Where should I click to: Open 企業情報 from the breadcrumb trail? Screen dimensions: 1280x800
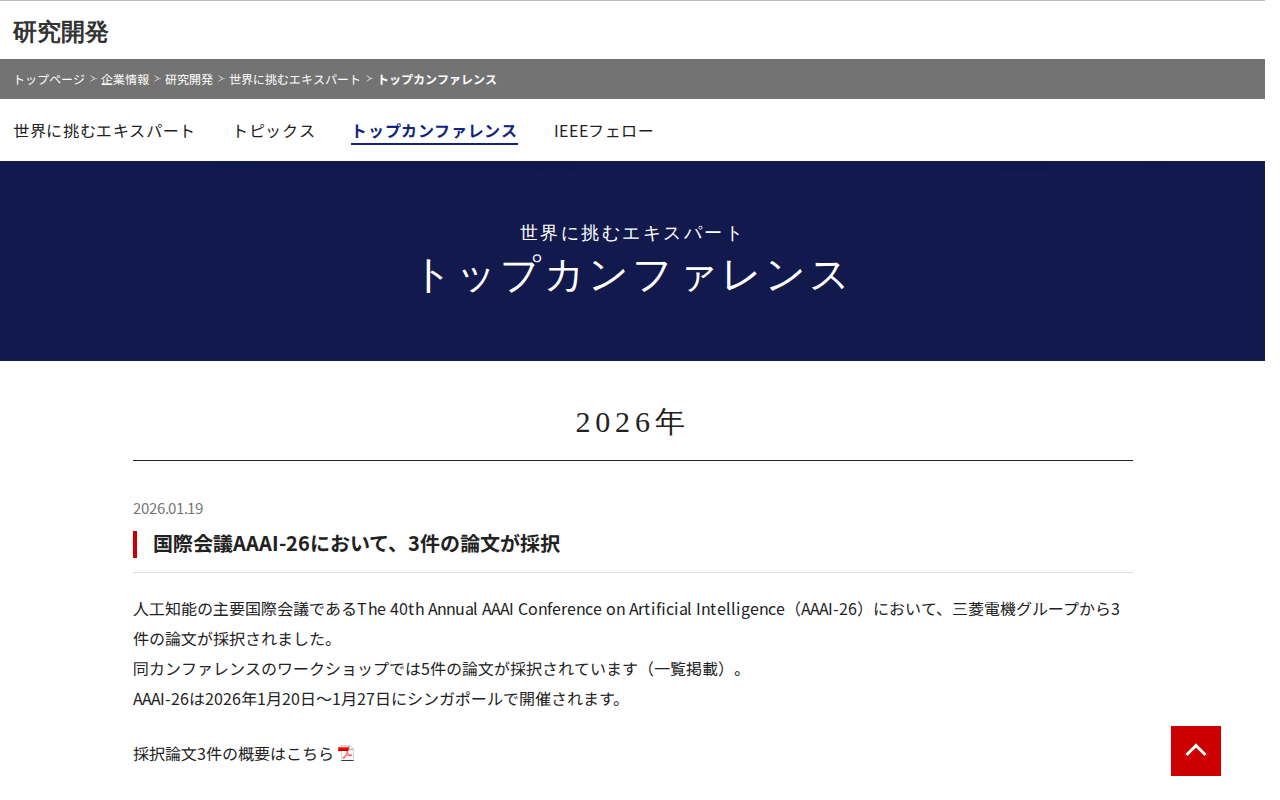[122, 79]
